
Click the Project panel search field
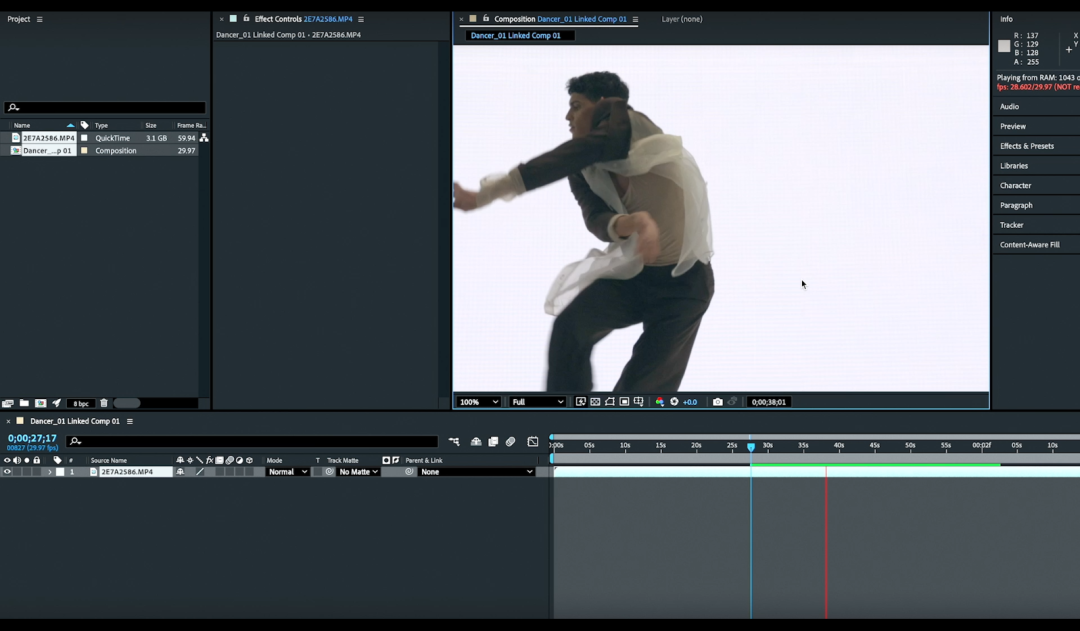[110, 108]
